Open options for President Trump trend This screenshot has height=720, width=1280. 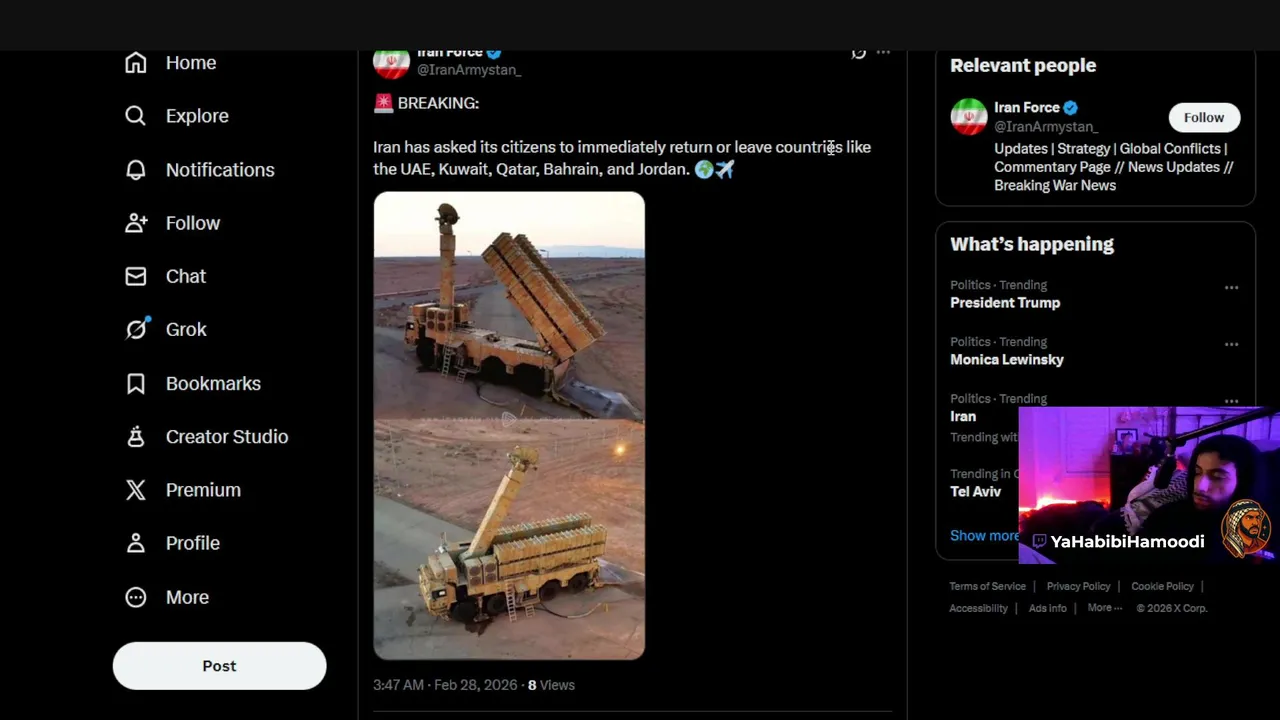click(1231, 288)
